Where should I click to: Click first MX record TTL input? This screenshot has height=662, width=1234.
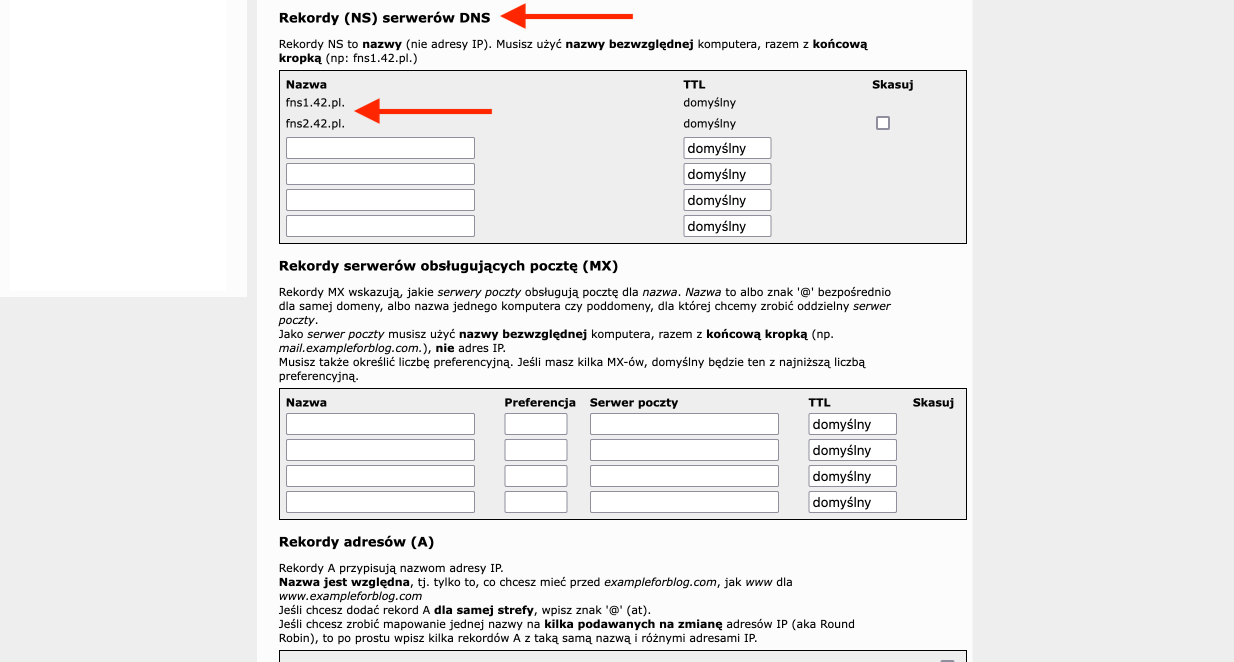[x=852, y=424]
